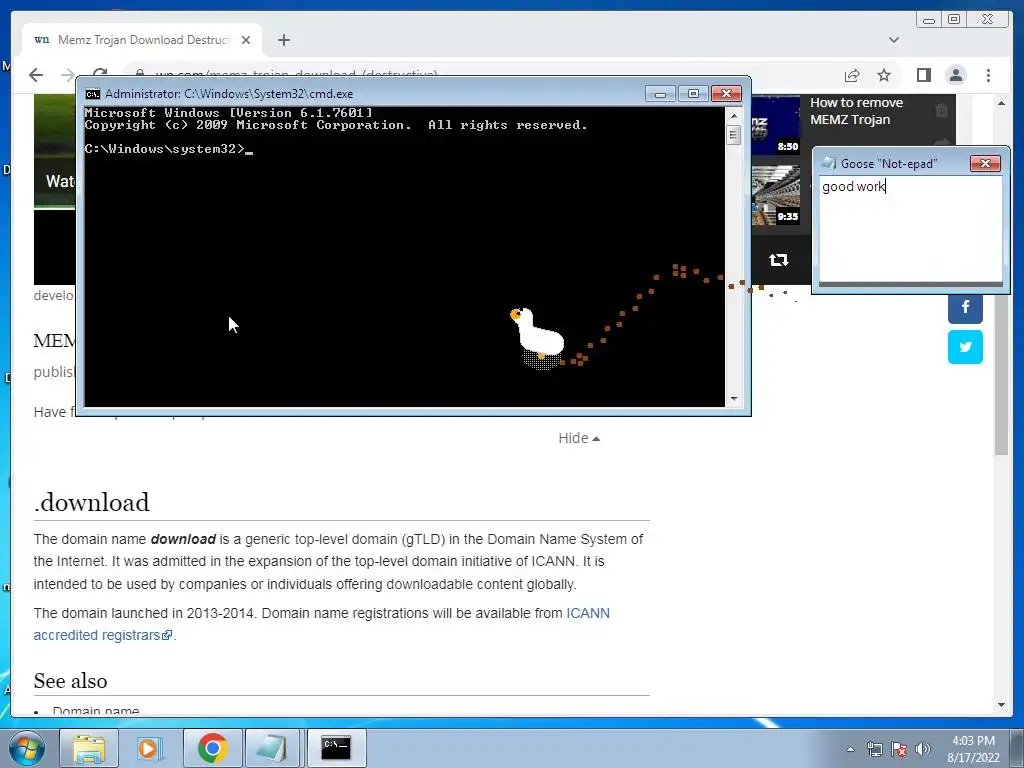Viewport: 1024px width, 768px height.
Task: Click the volume speaker tray icon
Action: 923,750
